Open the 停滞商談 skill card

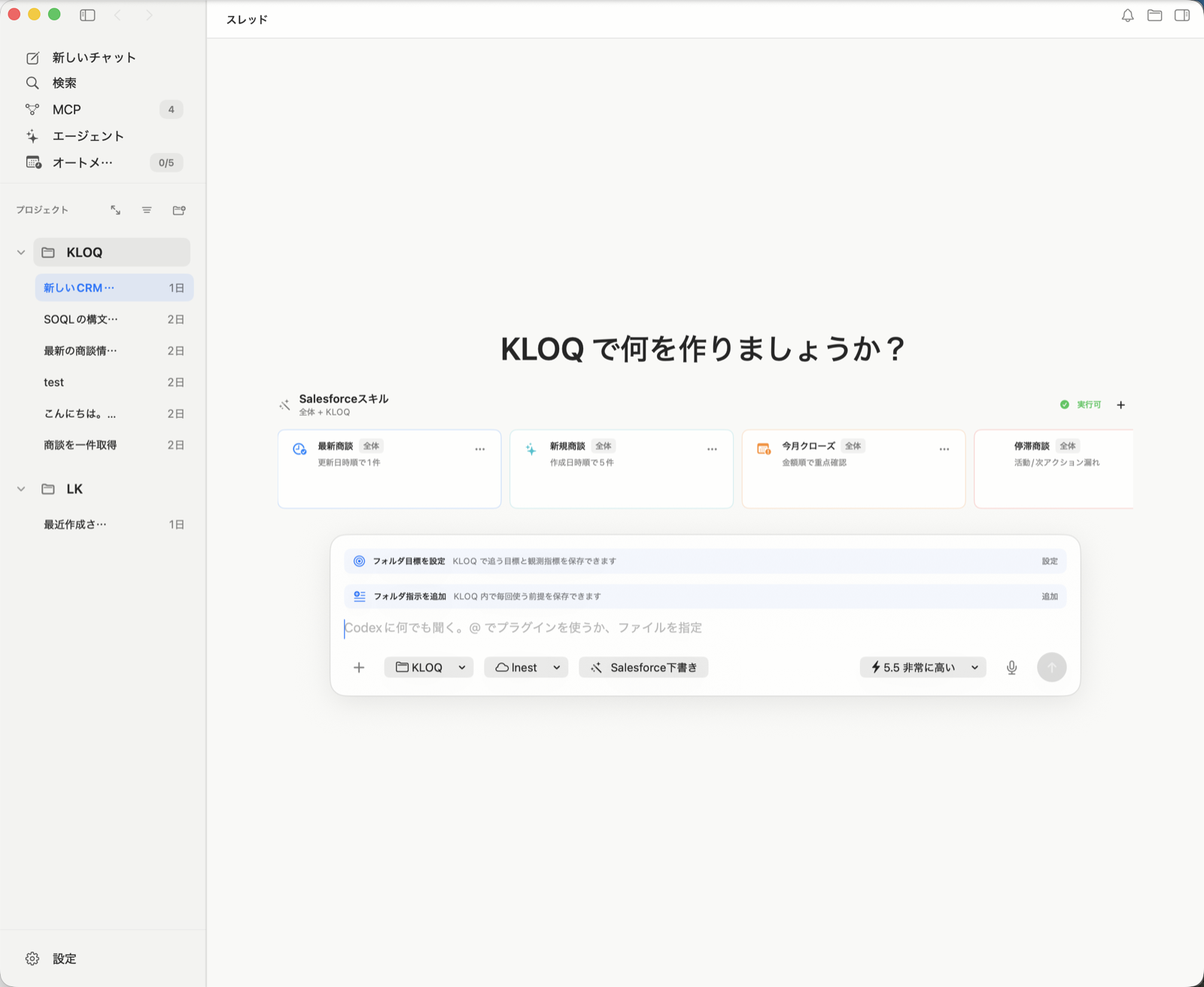tap(1053, 469)
